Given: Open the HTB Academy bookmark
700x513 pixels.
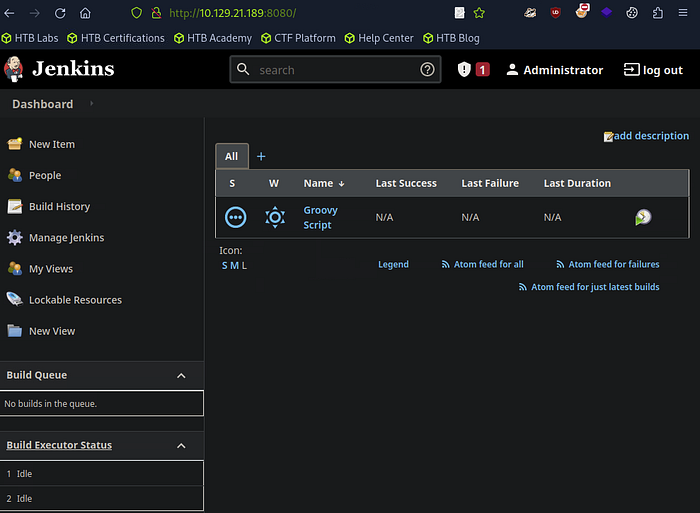Looking at the screenshot, I should (x=213, y=38).
